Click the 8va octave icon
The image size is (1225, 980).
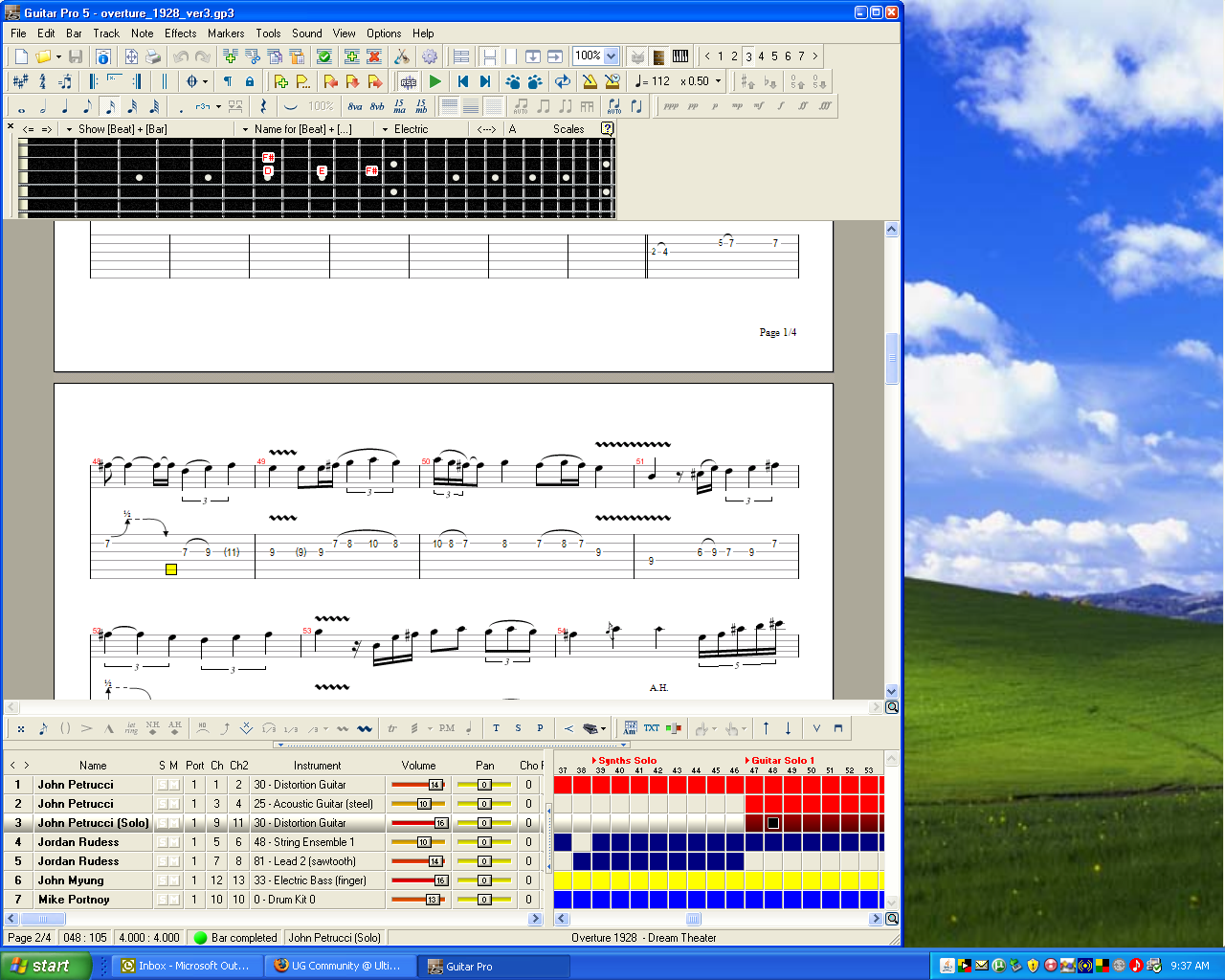(355, 106)
